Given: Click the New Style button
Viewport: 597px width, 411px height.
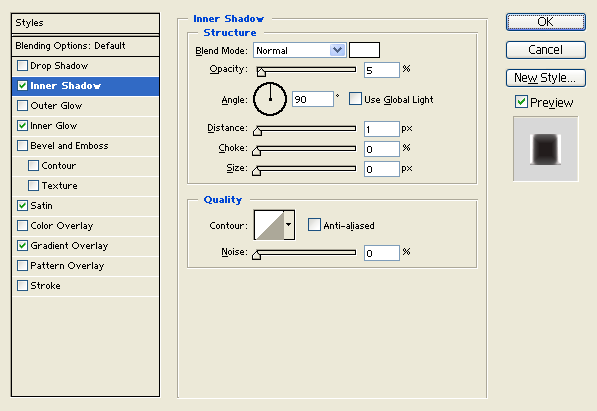Looking at the screenshot, I should coord(546,78).
